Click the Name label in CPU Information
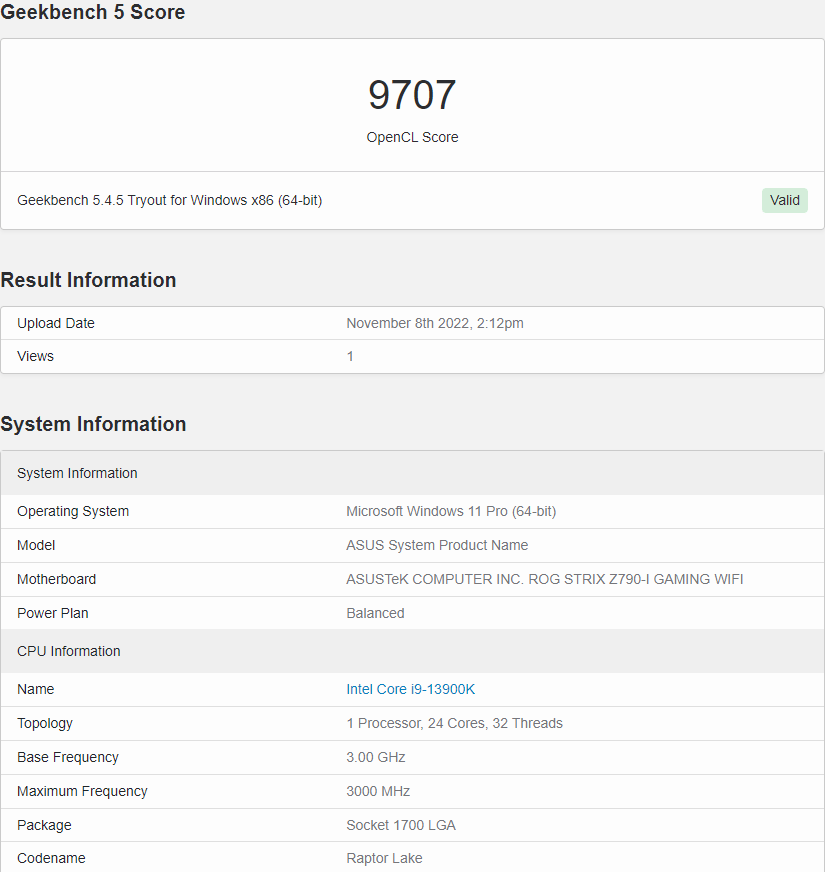 [36, 689]
